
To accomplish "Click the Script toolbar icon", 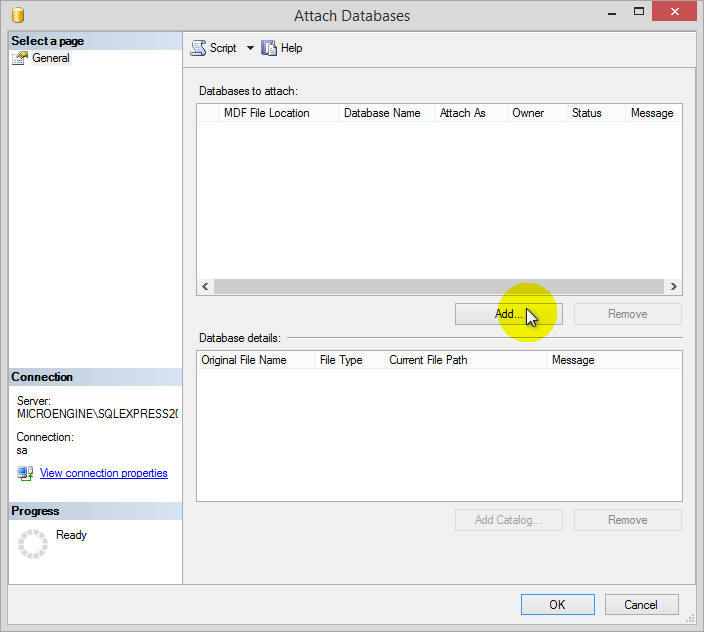I will click(198, 48).
